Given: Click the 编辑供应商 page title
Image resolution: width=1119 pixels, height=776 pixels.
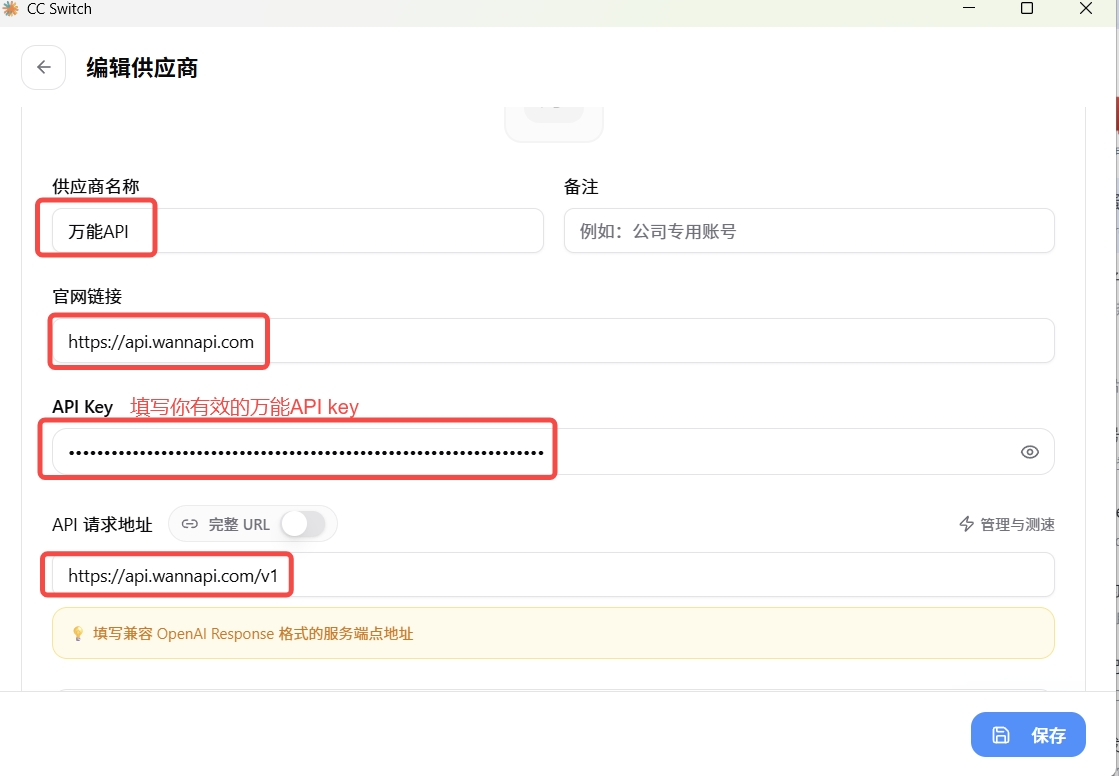Looking at the screenshot, I should click(x=142, y=68).
